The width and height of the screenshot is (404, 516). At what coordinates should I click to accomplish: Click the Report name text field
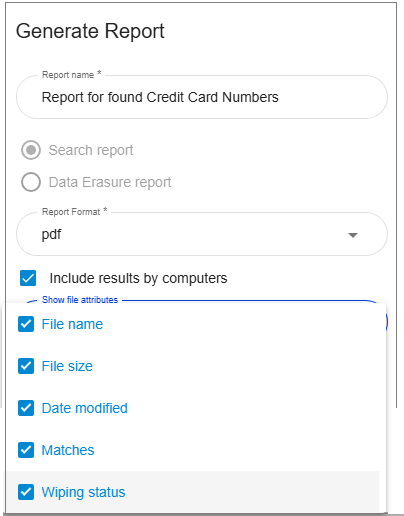pyautogui.click(x=202, y=97)
